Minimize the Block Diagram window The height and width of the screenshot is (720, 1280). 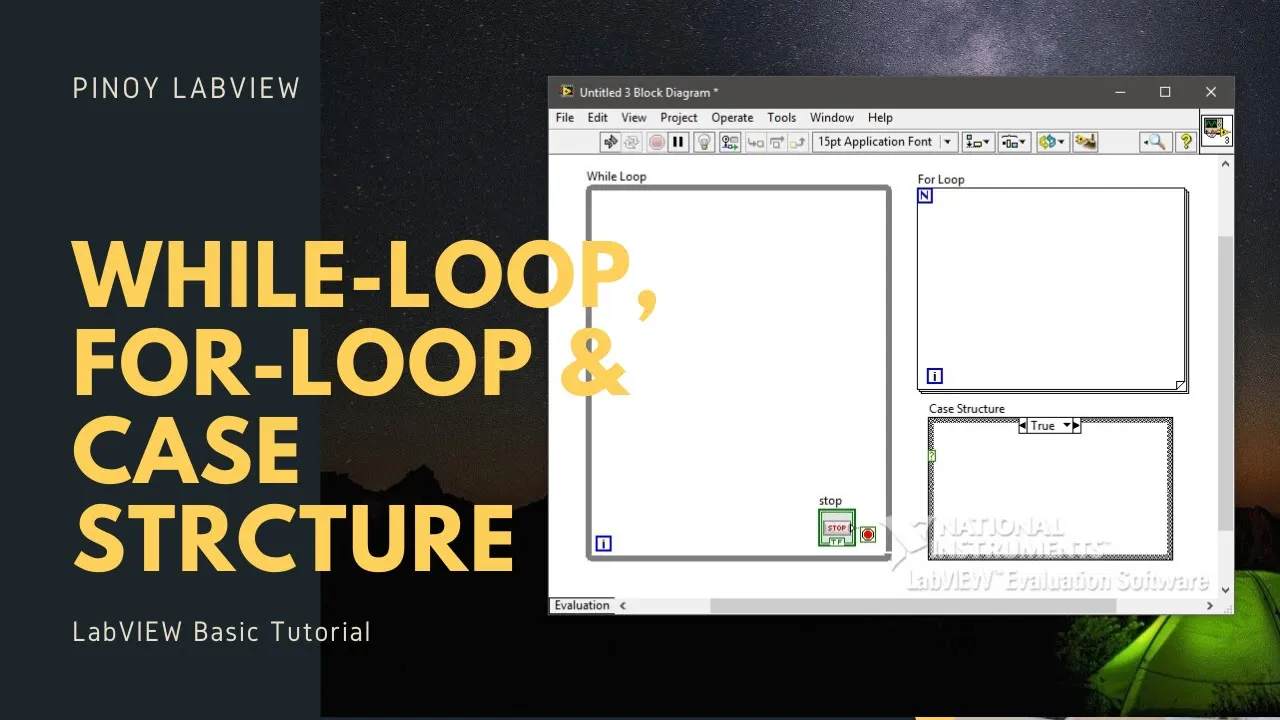[x=1119, y=92]
